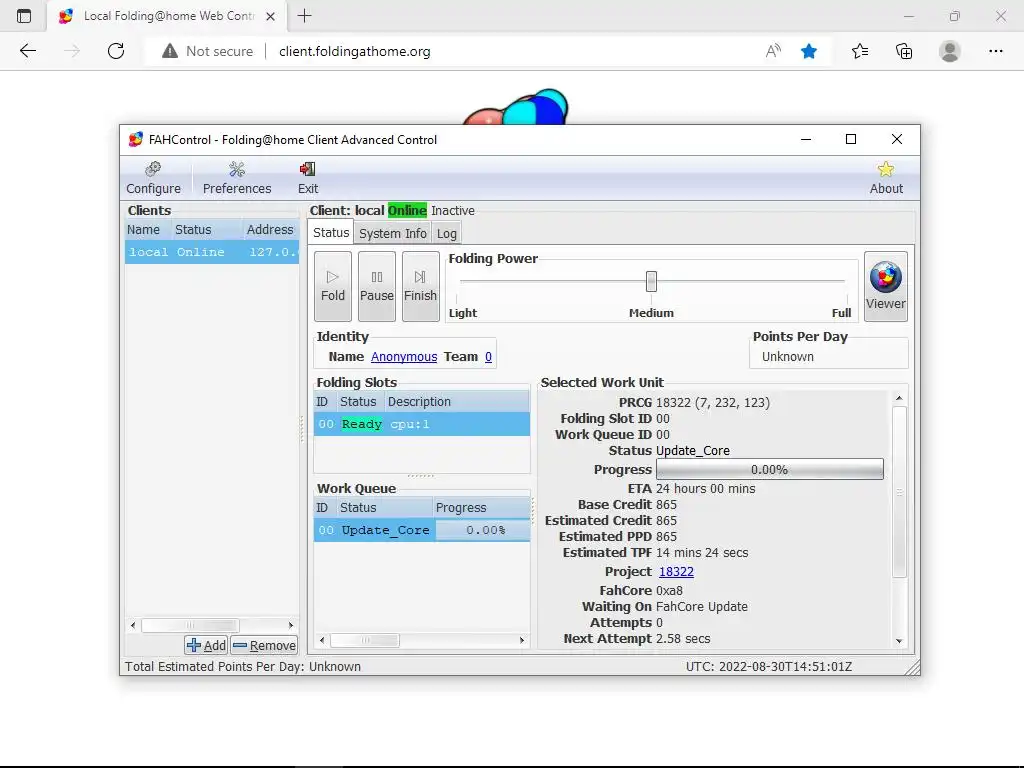Click clients list scroll right arrow

[291, 625]
